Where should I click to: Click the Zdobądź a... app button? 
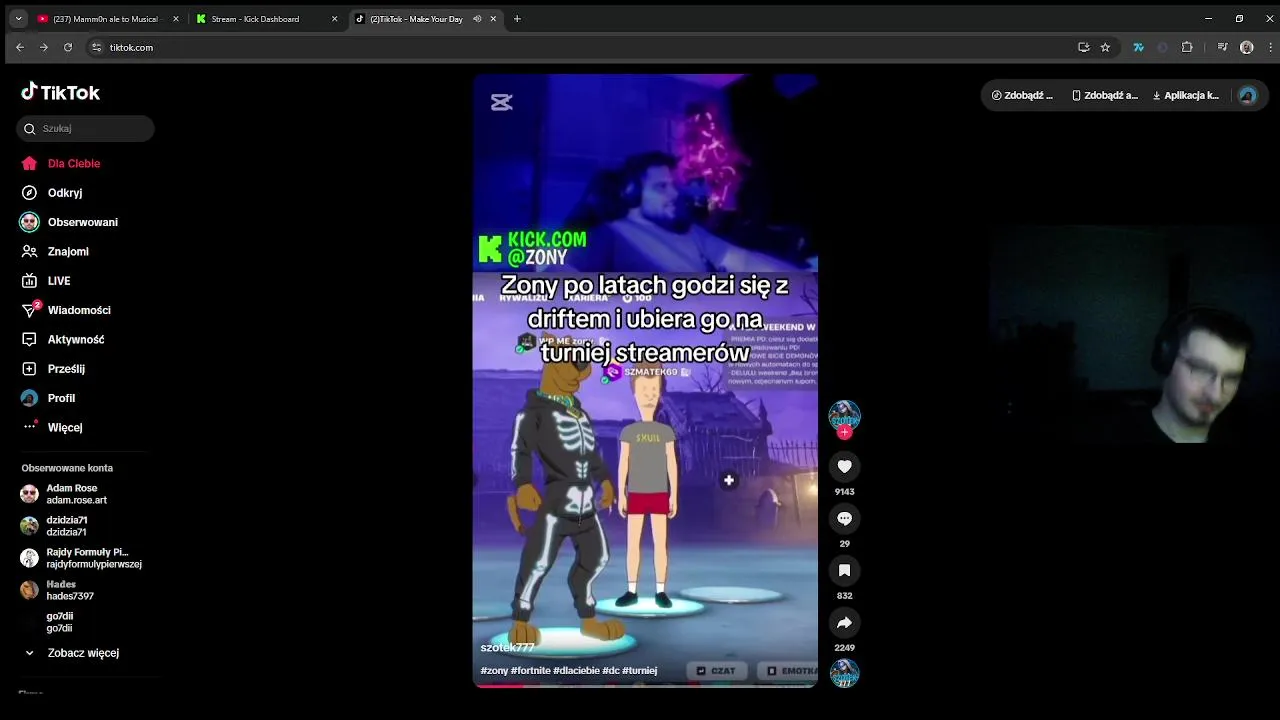1104,96
